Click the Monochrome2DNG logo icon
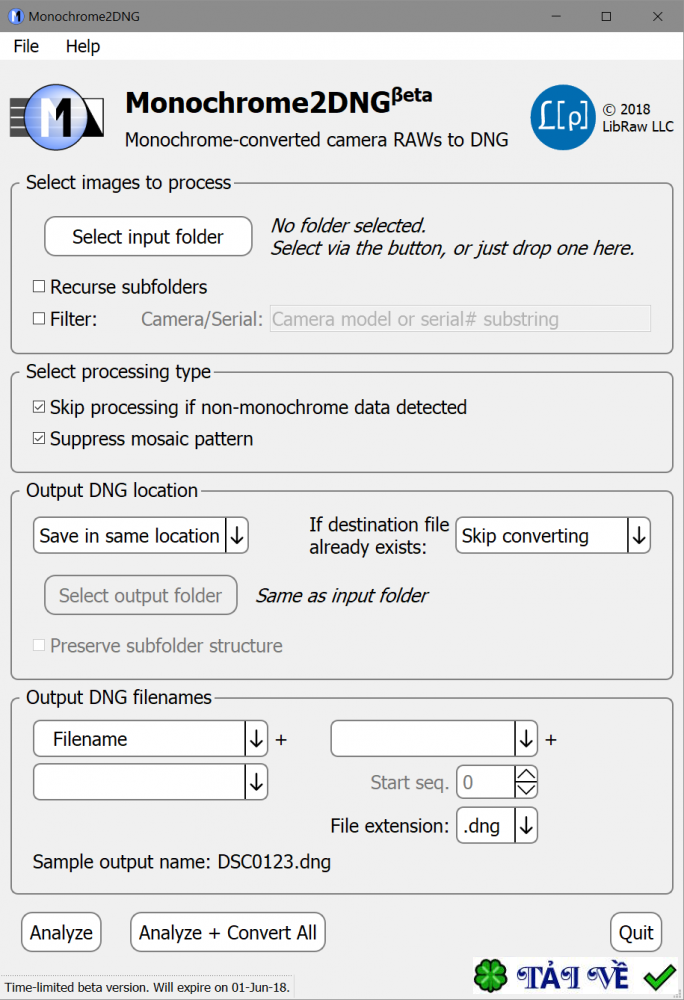Viewport: 684px width, 1000px height. [x=55, y=118]
